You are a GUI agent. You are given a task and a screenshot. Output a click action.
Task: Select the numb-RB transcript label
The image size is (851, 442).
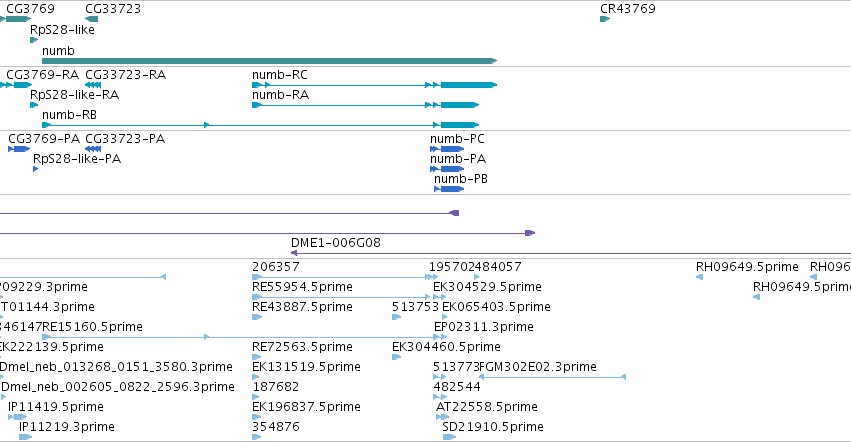pos(69,115)
